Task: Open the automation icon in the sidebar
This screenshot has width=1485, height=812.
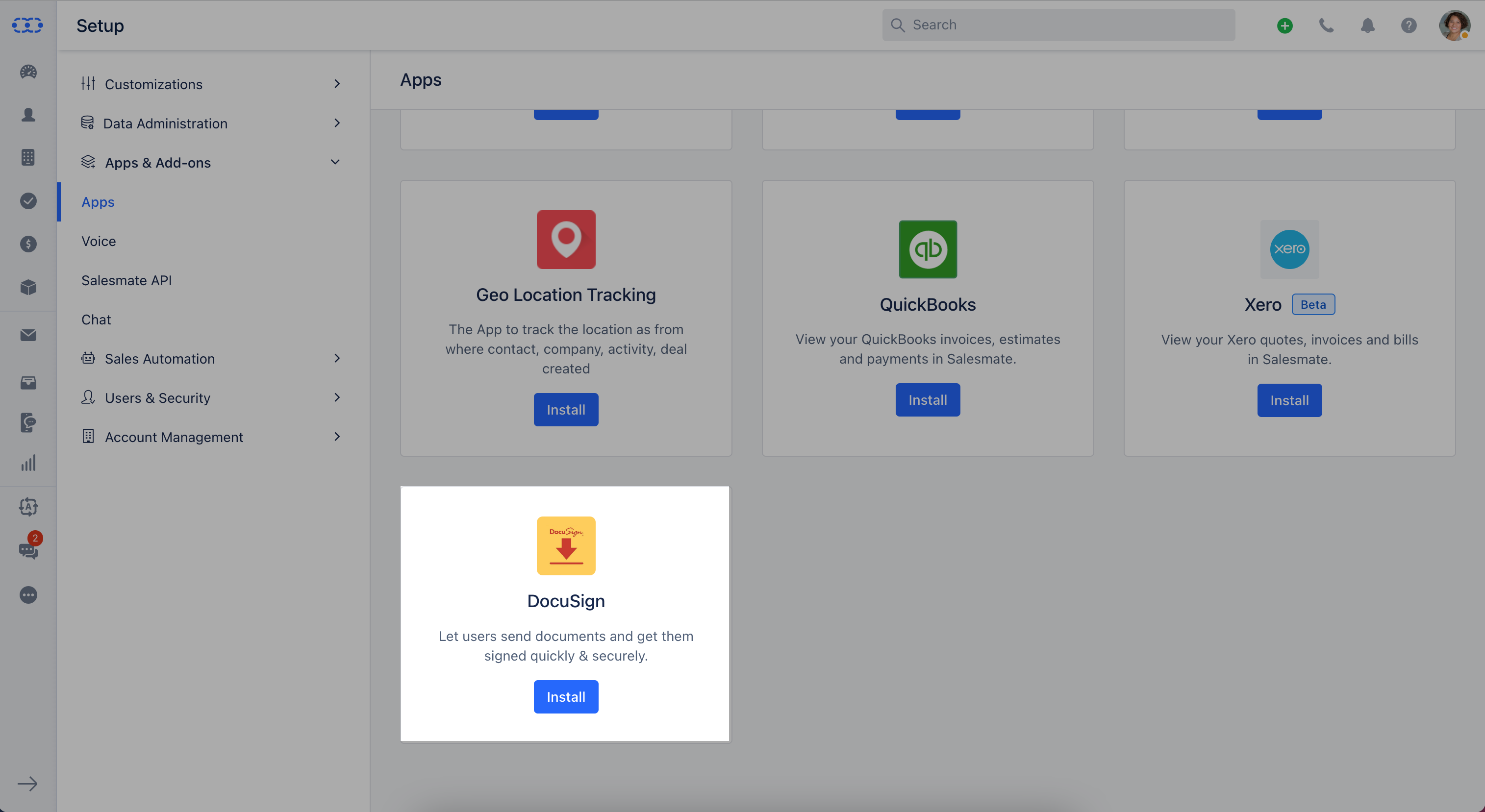Action: pos(28,507)
